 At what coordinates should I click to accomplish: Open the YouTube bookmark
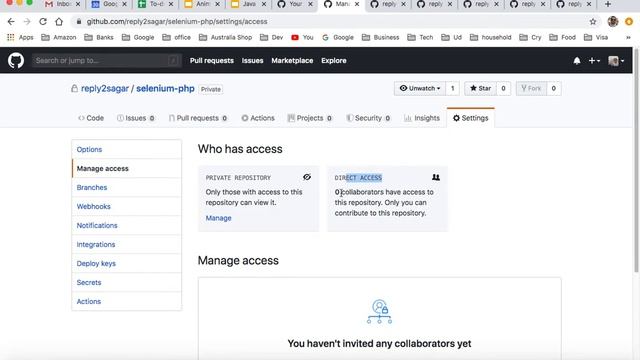302,37
